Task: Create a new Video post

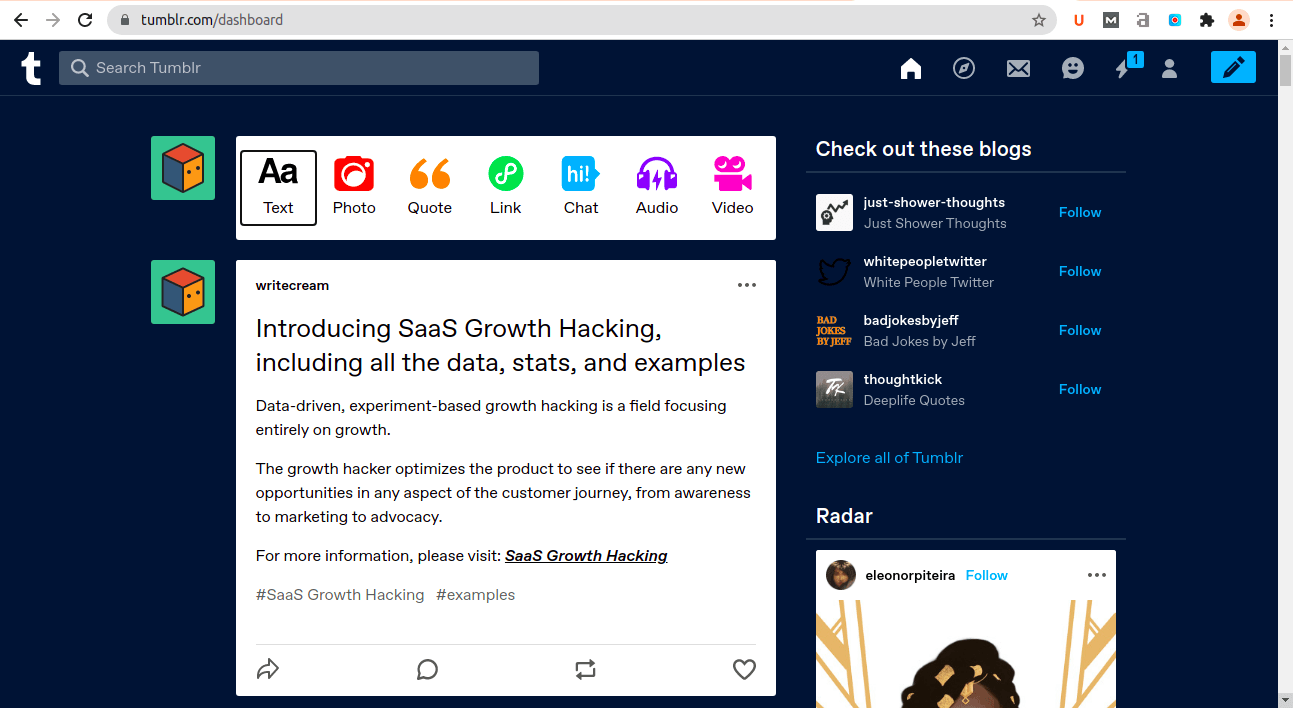Action: click(x=732, y=186)
